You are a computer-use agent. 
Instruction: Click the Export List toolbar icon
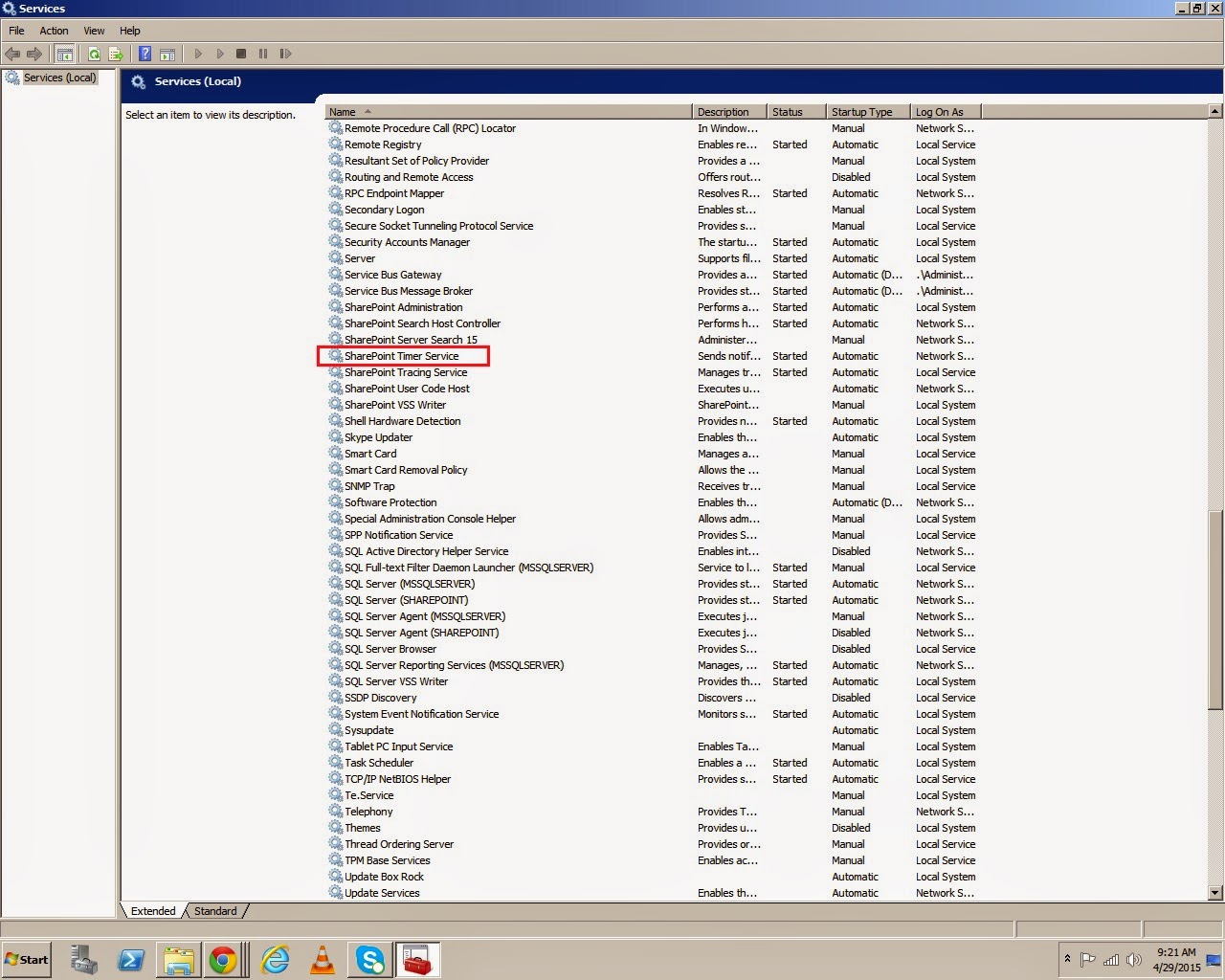coord(116,54)
